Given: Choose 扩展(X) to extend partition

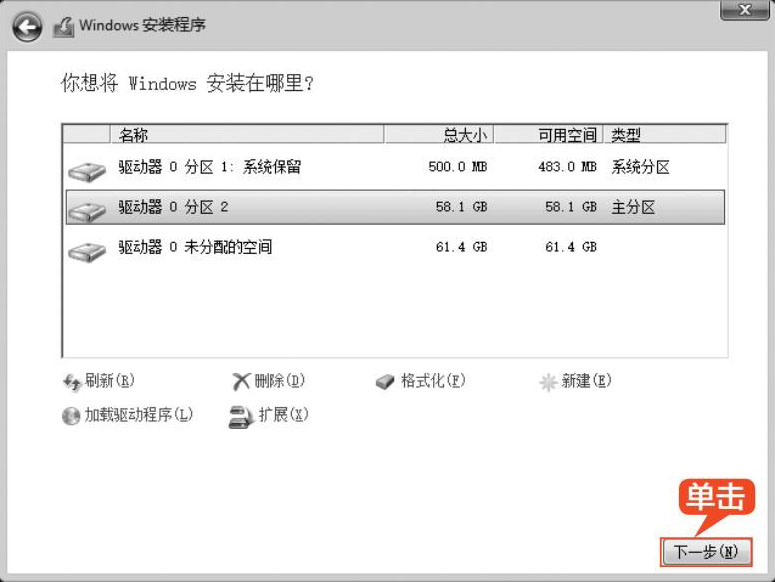Looking at the screenshot, I should (284, 414).
